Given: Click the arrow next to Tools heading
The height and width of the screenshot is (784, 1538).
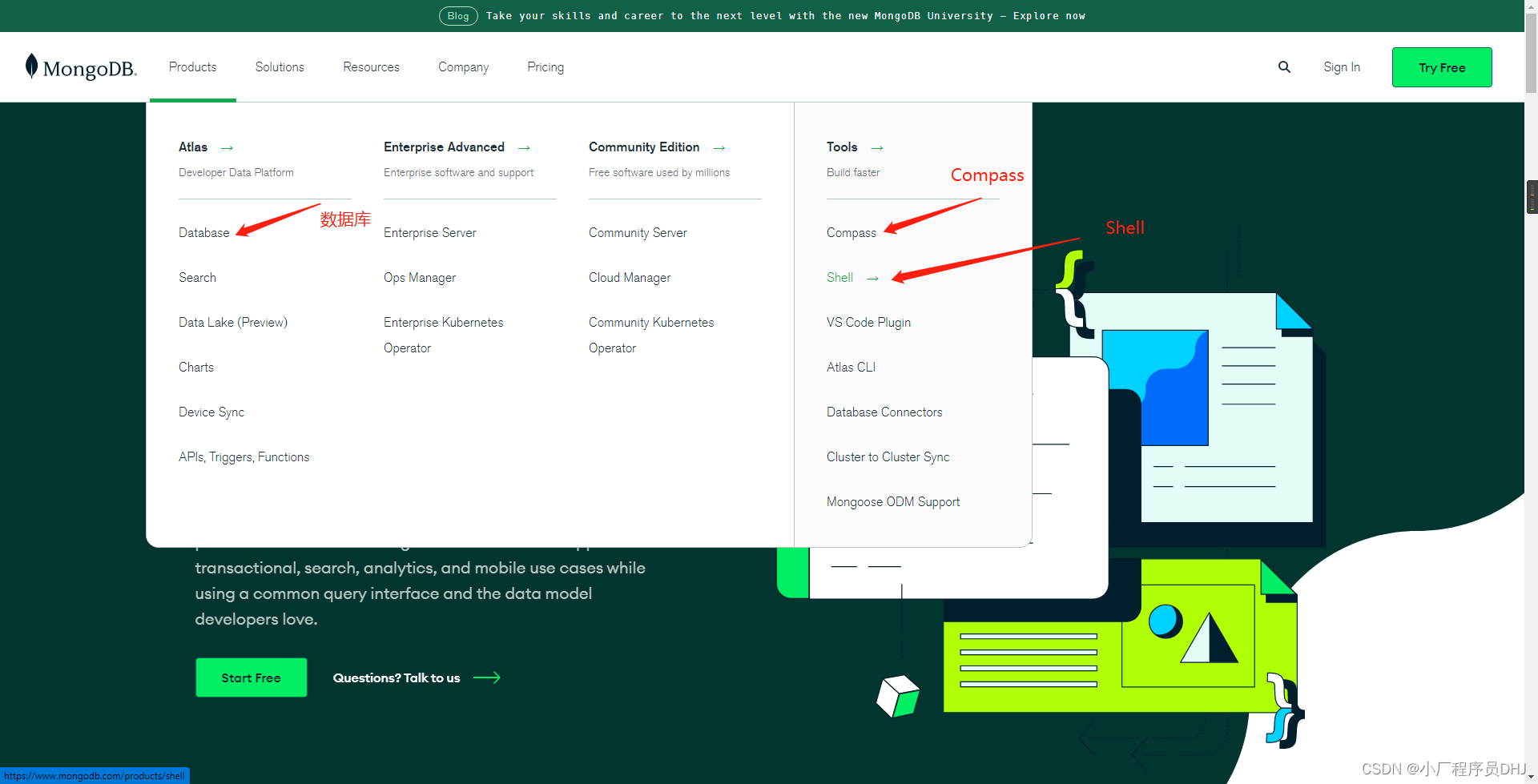Looking at the screenshot, I should tap(877, 148).
